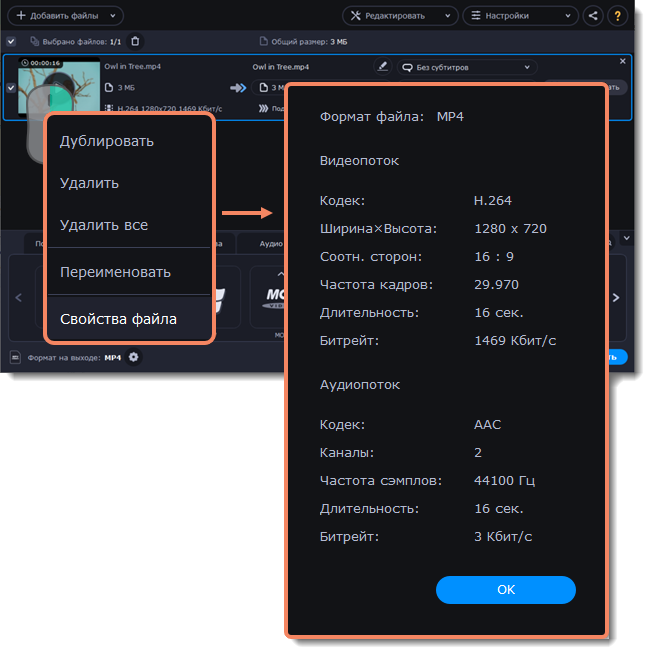Choose Удалить все in the context menu
Viewport: 650px width, 654px height.
point(104,225)
